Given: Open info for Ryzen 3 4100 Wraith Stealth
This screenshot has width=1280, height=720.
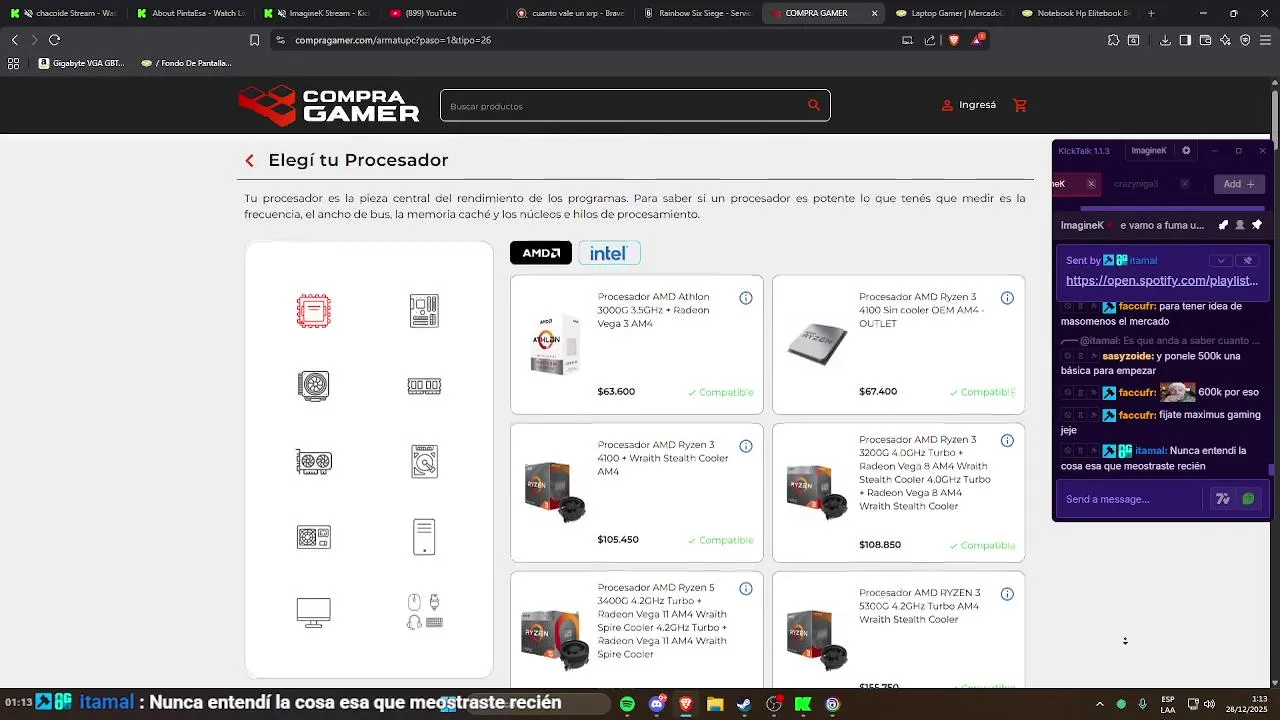Looking at the screenshot, I should [745, 446].
